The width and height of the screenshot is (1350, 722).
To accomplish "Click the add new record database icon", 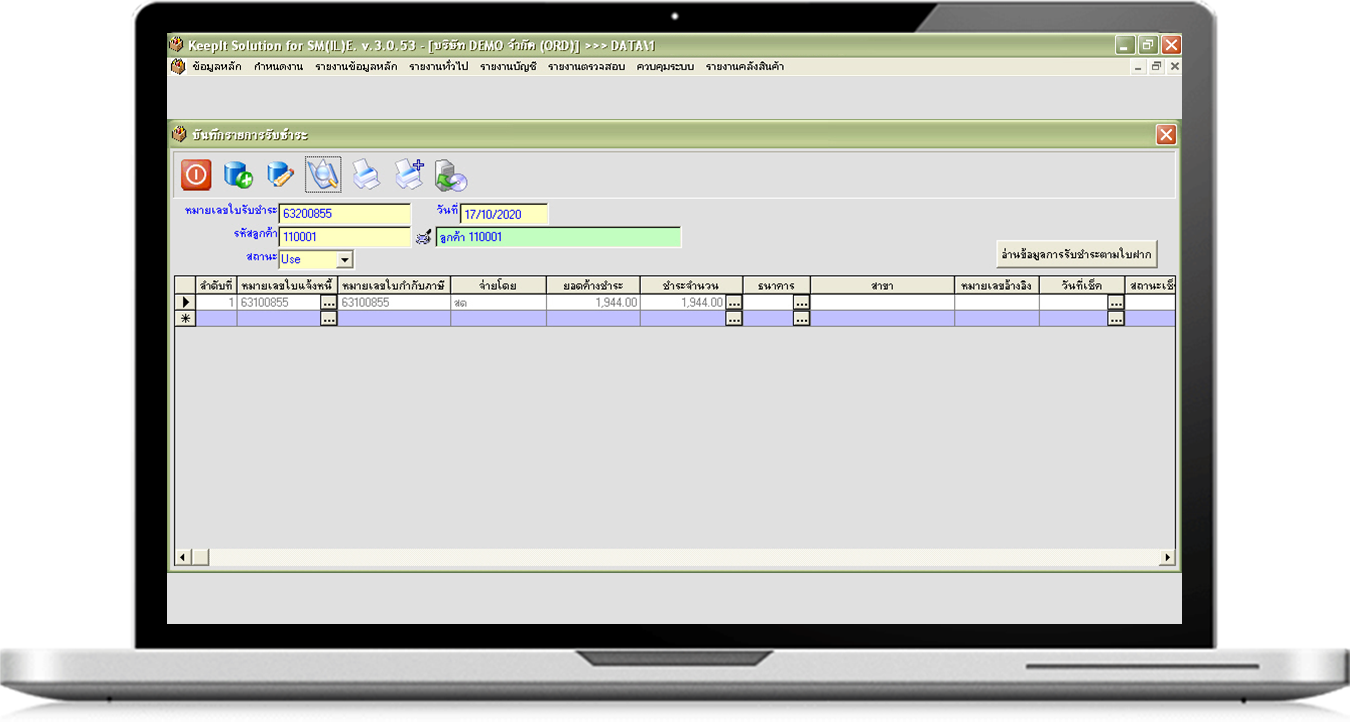I will point(238,175).
